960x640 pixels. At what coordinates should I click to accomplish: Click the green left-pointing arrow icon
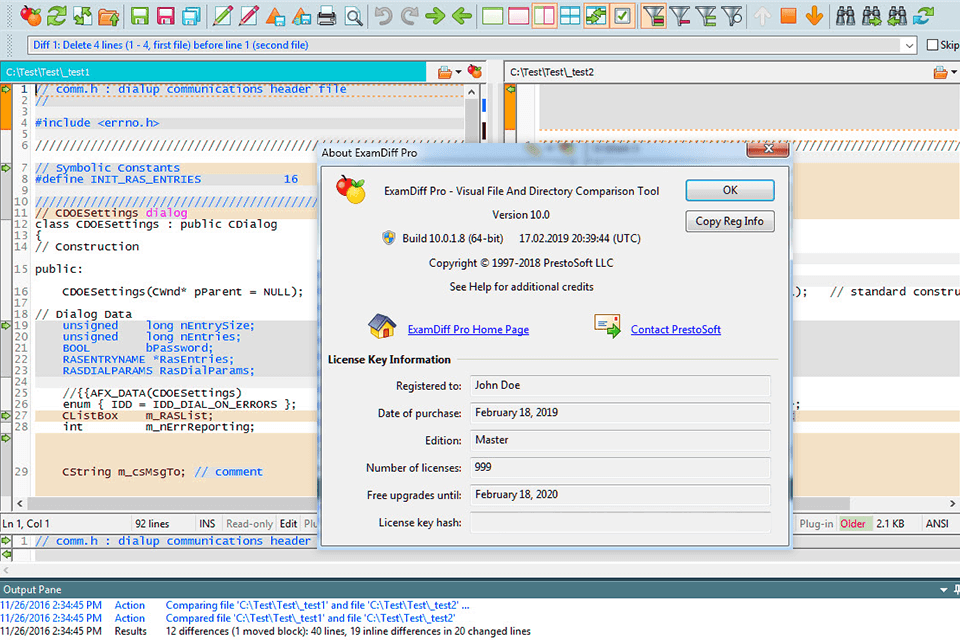pos(462,16)
